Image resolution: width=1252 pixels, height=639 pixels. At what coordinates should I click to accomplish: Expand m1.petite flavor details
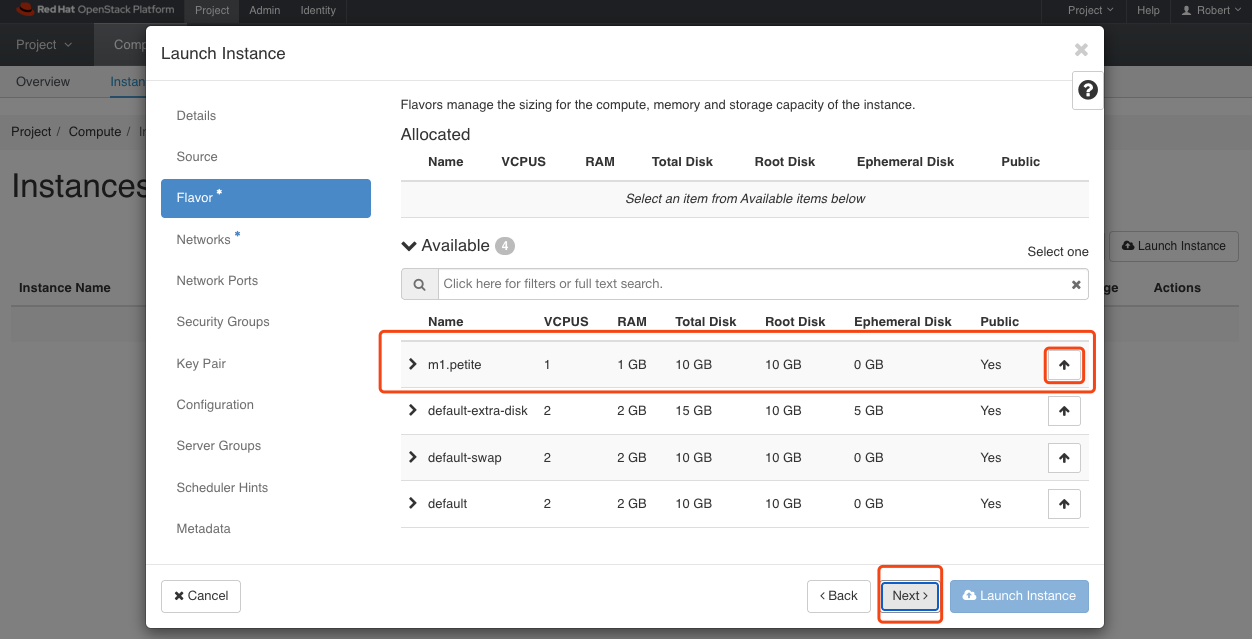coord(413,364)
